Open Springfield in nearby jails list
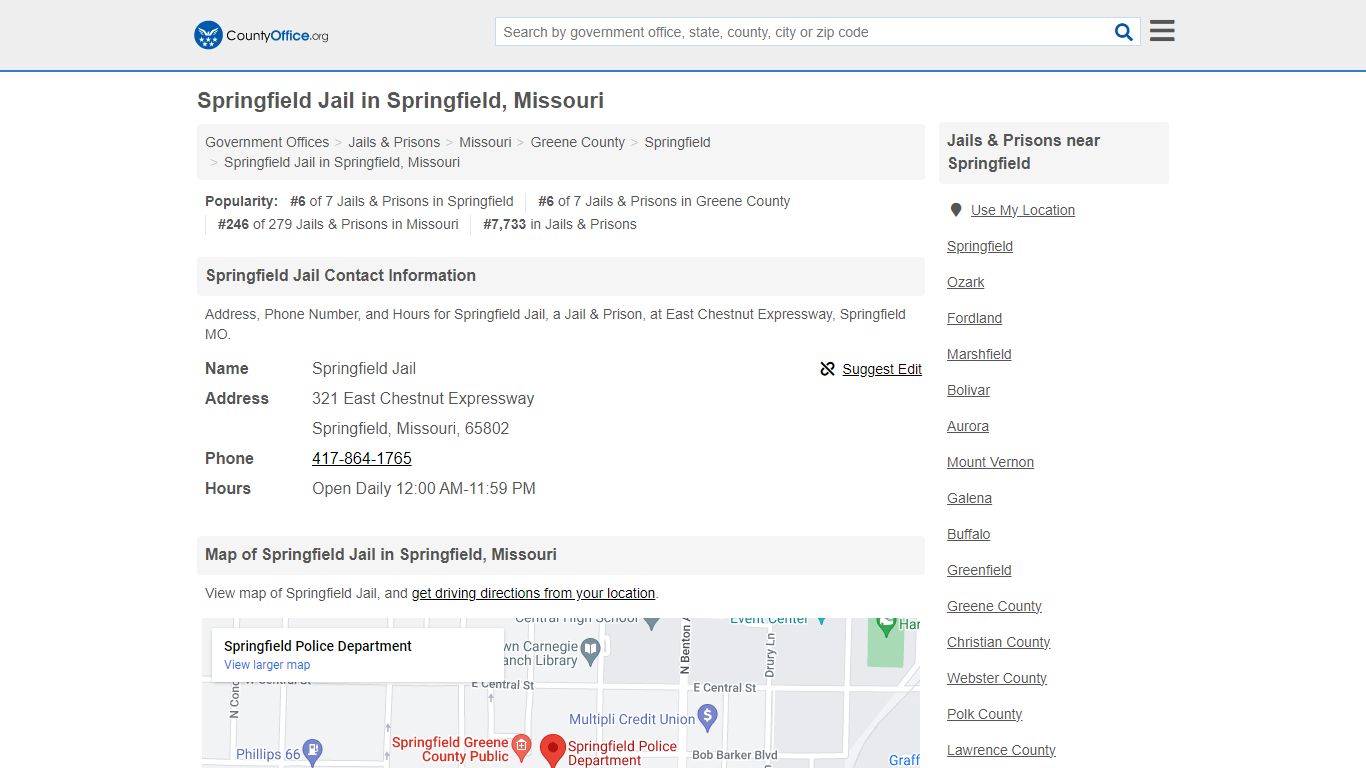This screenshot has width=1366, height=768. pos(980,246)
